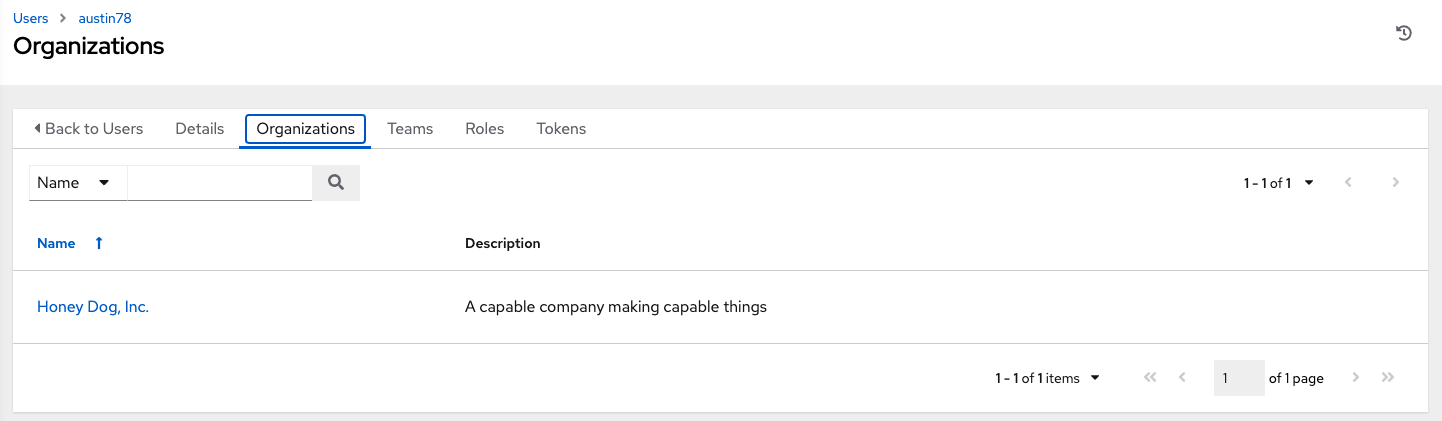Toggle Name column sort arrow
This screenshot has width=1442, height=421.
98,243
